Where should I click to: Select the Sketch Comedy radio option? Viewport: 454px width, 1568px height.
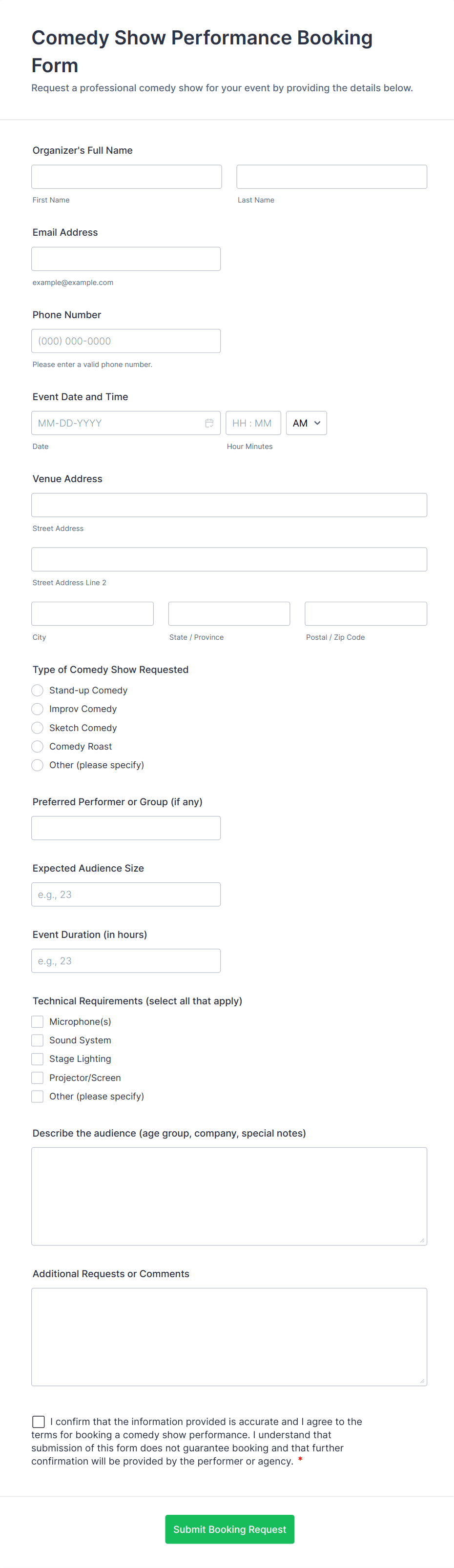click(38, 728)
